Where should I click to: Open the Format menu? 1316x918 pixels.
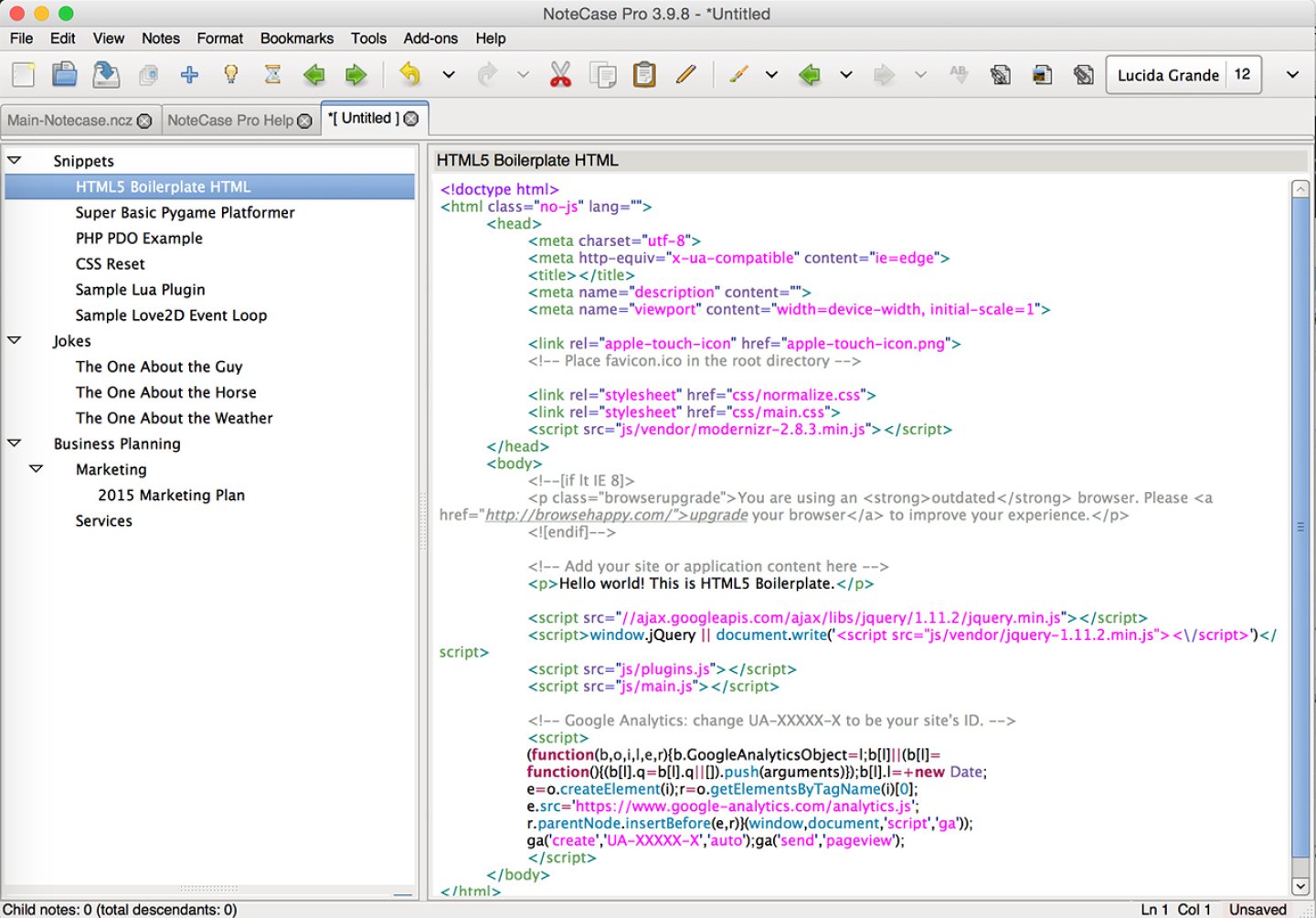point(220,38)
